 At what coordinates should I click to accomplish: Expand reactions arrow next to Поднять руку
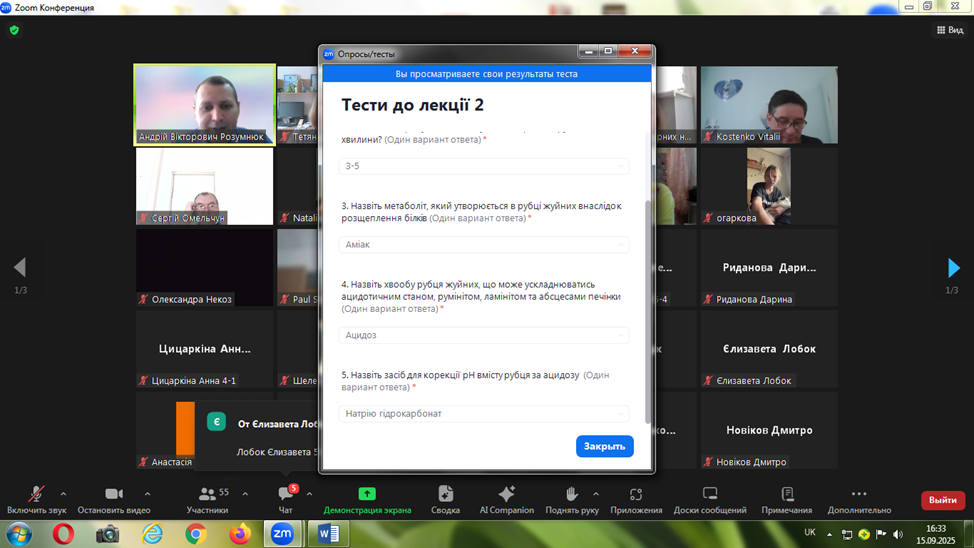click(x=596, y=494)
